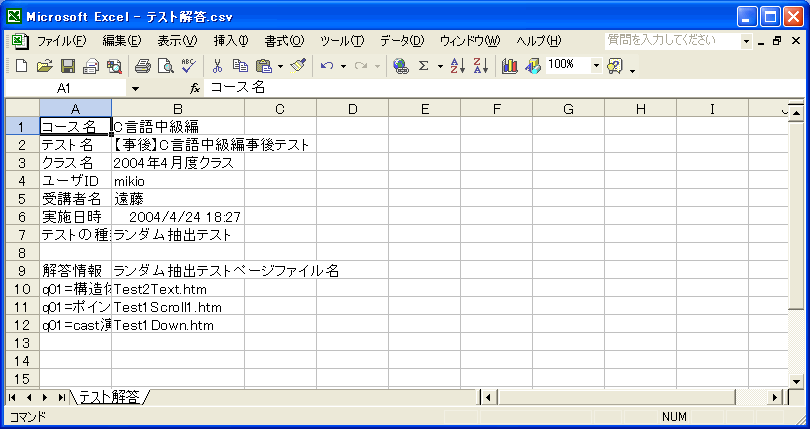Click the Copy icon
Image resolution: width=810 pixels, height=429 pixels.
click(x=240, y=66)
